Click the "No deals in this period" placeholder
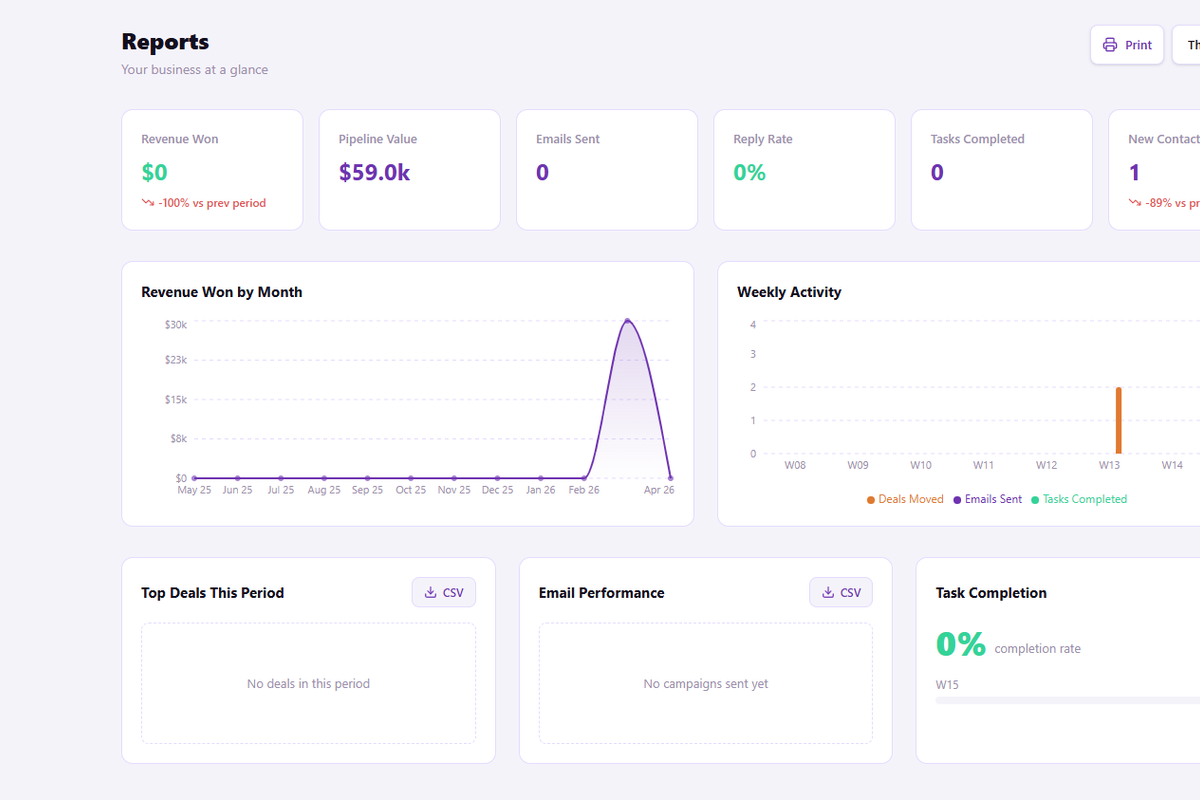1200x800 pixels. (308, 684)
